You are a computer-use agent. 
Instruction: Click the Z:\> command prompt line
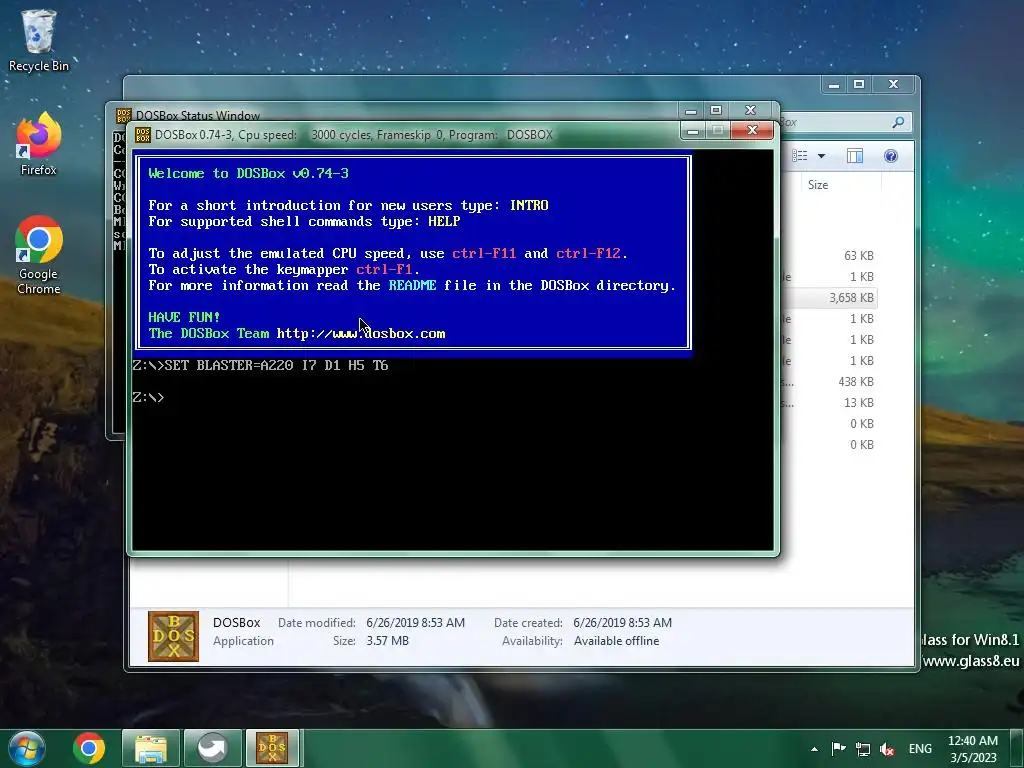click(x=148, y=398)
